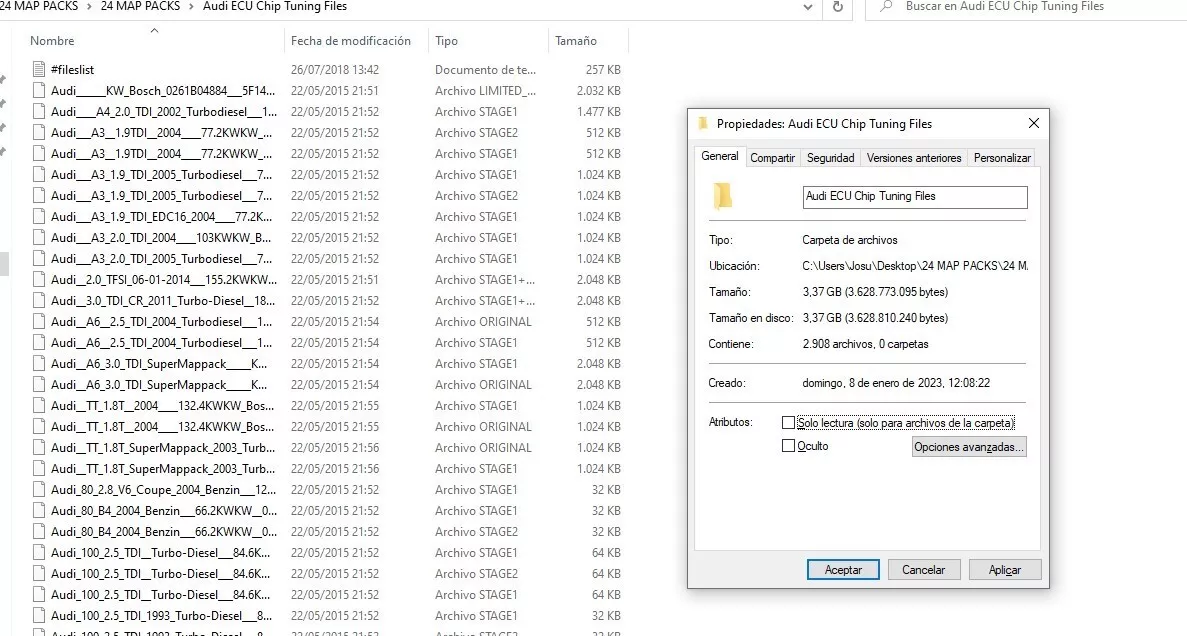Click the magnifier icon in the search box
Screen dimensions: 1187x636
tap(886, 7)
